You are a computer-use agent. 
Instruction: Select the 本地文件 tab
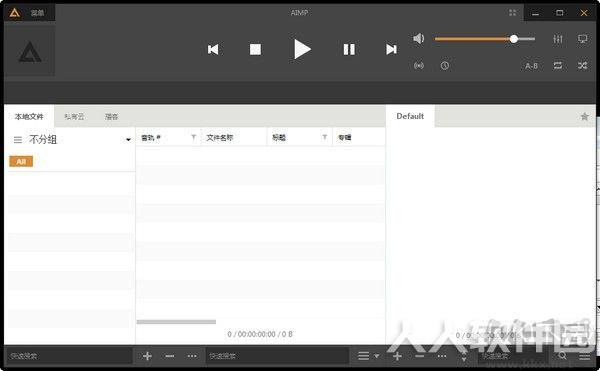[x=29, y=116]
